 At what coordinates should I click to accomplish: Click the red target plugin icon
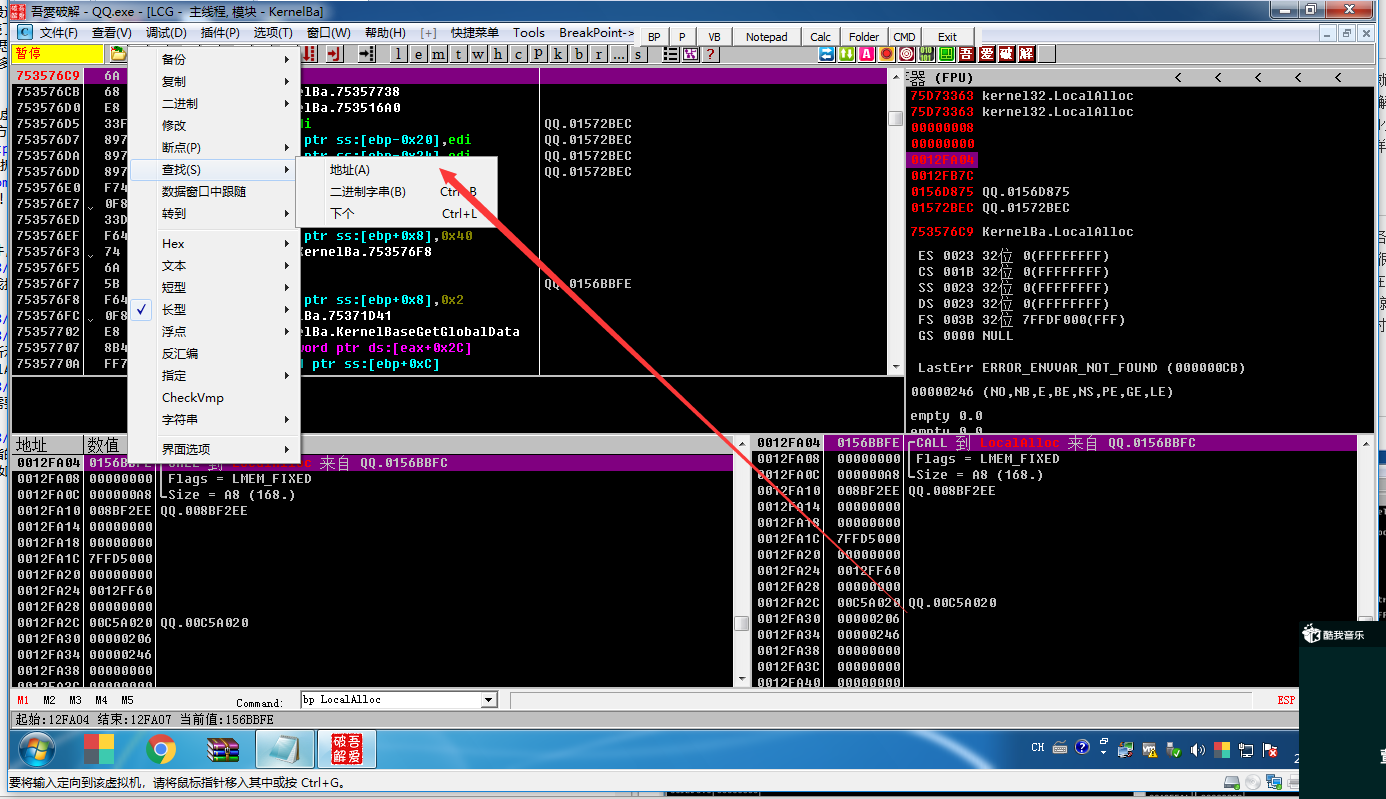point(906,54)
